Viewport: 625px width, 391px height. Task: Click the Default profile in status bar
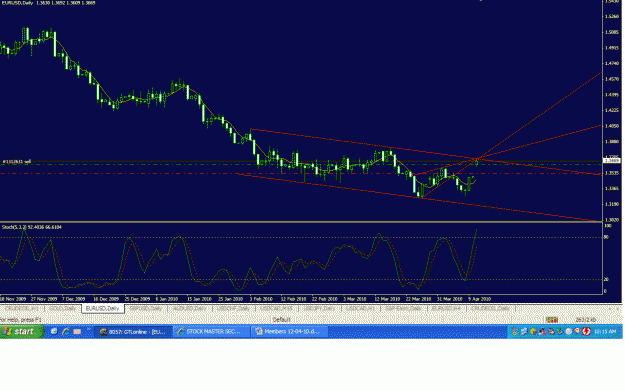point(281,320)
